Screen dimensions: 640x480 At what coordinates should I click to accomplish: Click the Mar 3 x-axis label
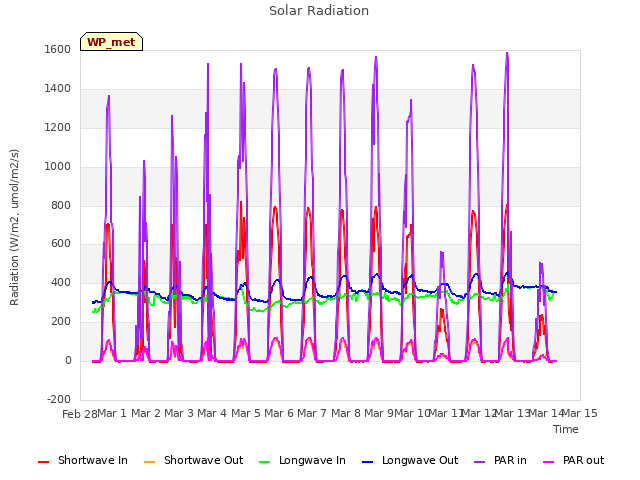click(x=179, y=413)
